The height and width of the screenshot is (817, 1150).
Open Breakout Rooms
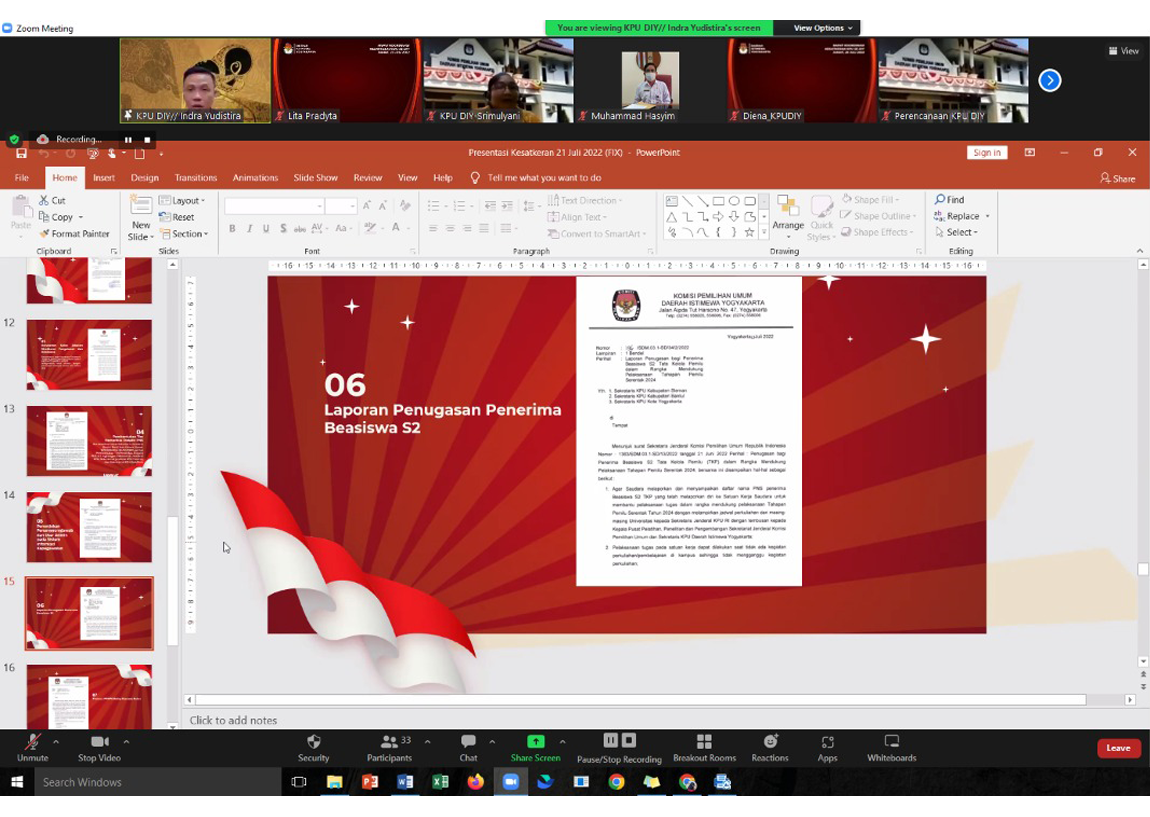[704, 746]
